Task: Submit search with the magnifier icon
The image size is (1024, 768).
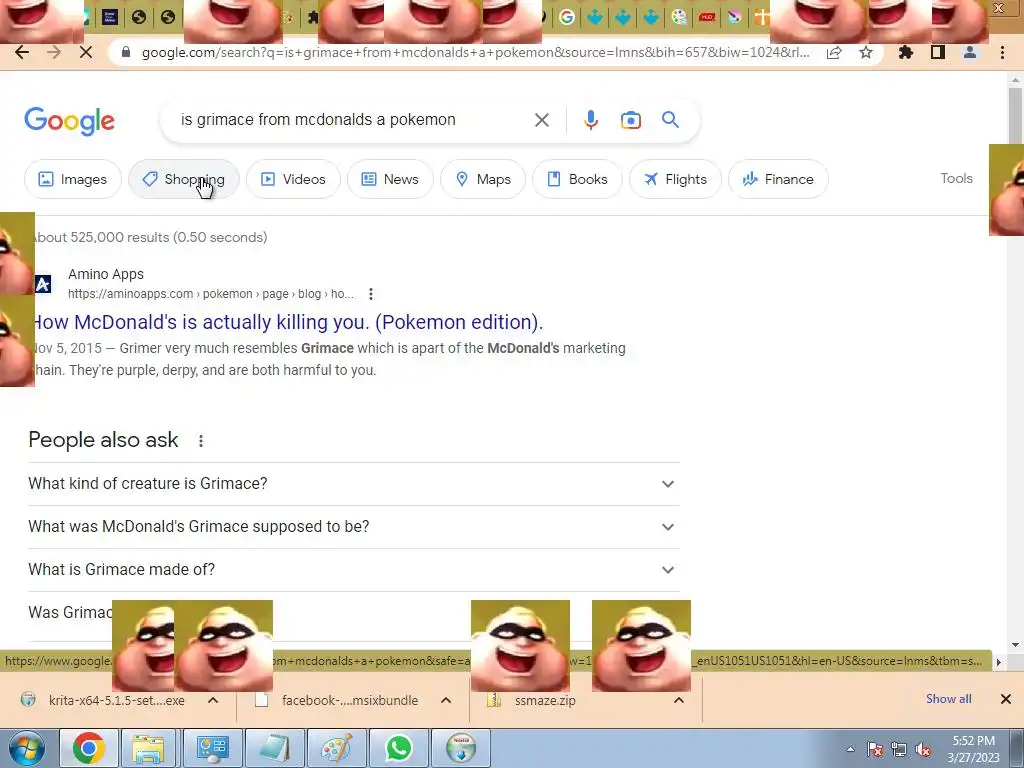Action: (x=670, y=120)
